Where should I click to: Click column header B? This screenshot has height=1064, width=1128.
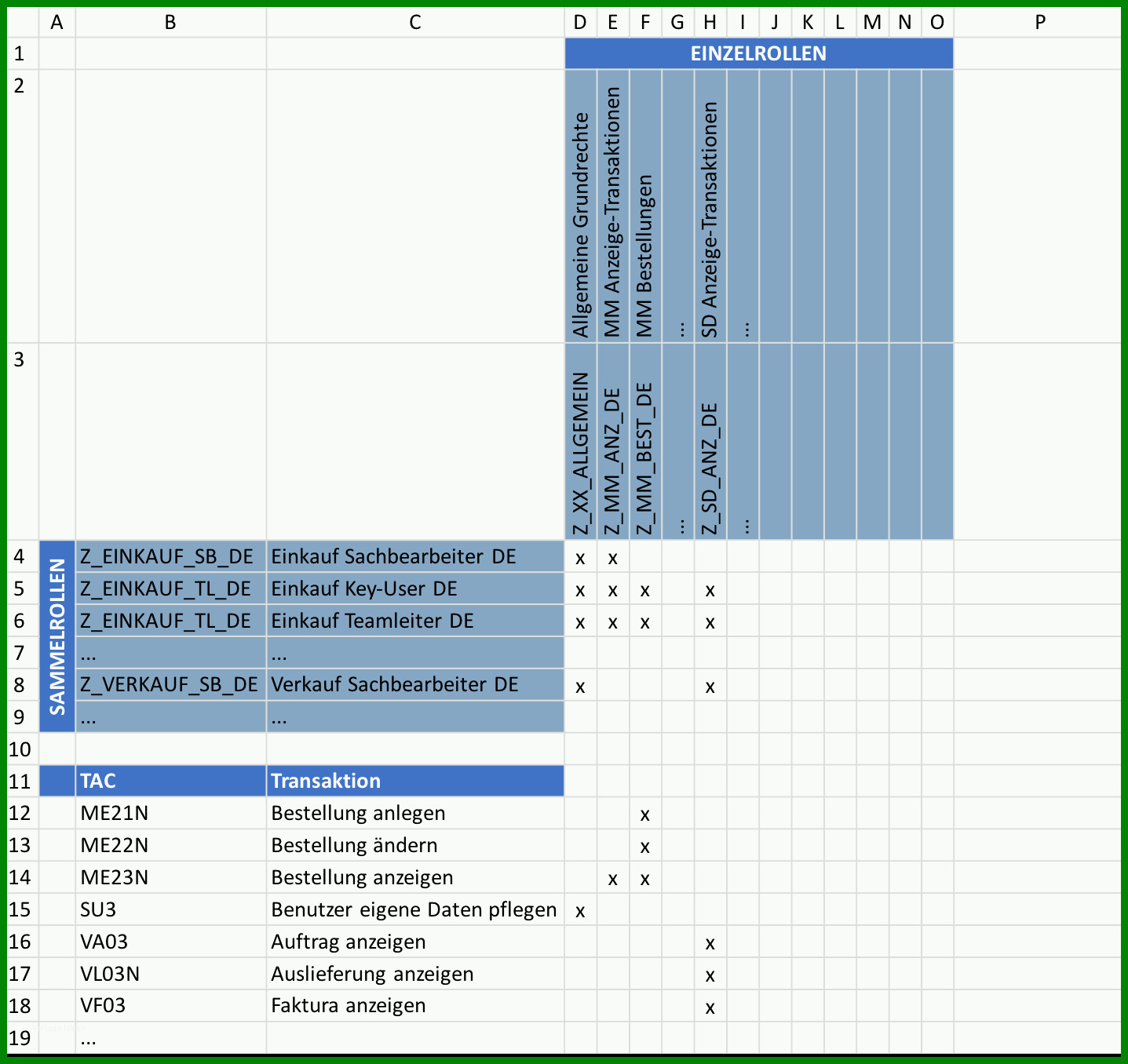(x=170, y=23)
